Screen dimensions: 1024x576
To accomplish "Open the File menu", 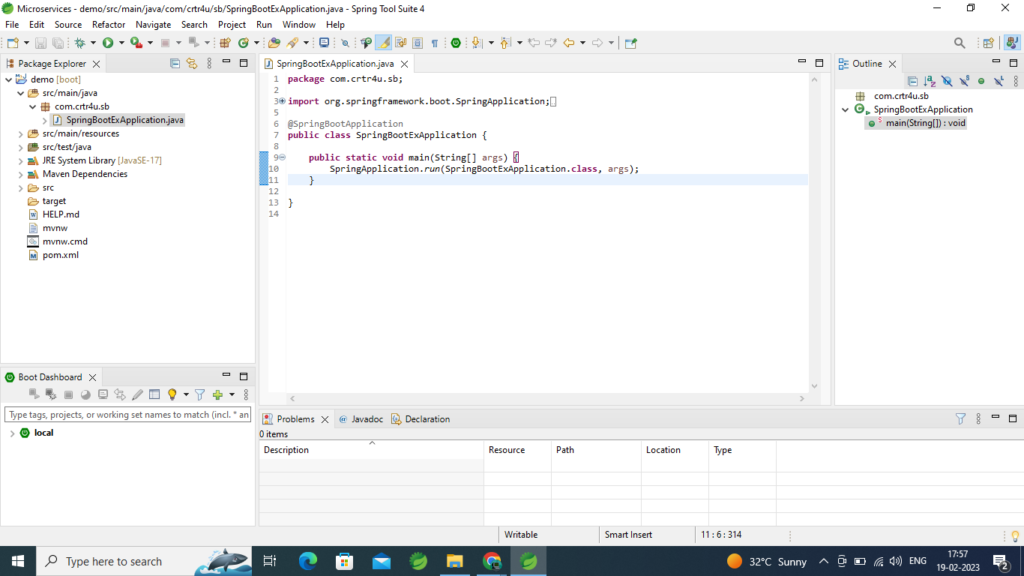I will click(x=12, y=25).
